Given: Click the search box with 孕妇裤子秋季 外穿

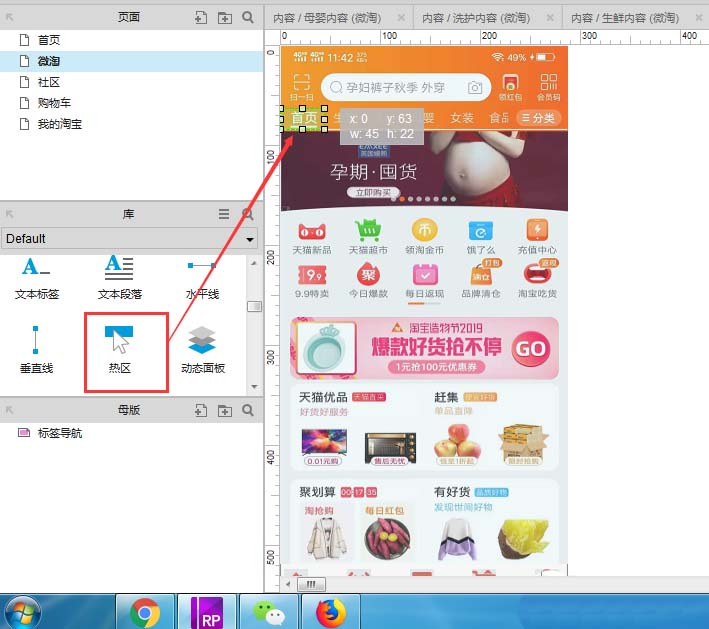Looking at the screenshot, I should 406,87.
